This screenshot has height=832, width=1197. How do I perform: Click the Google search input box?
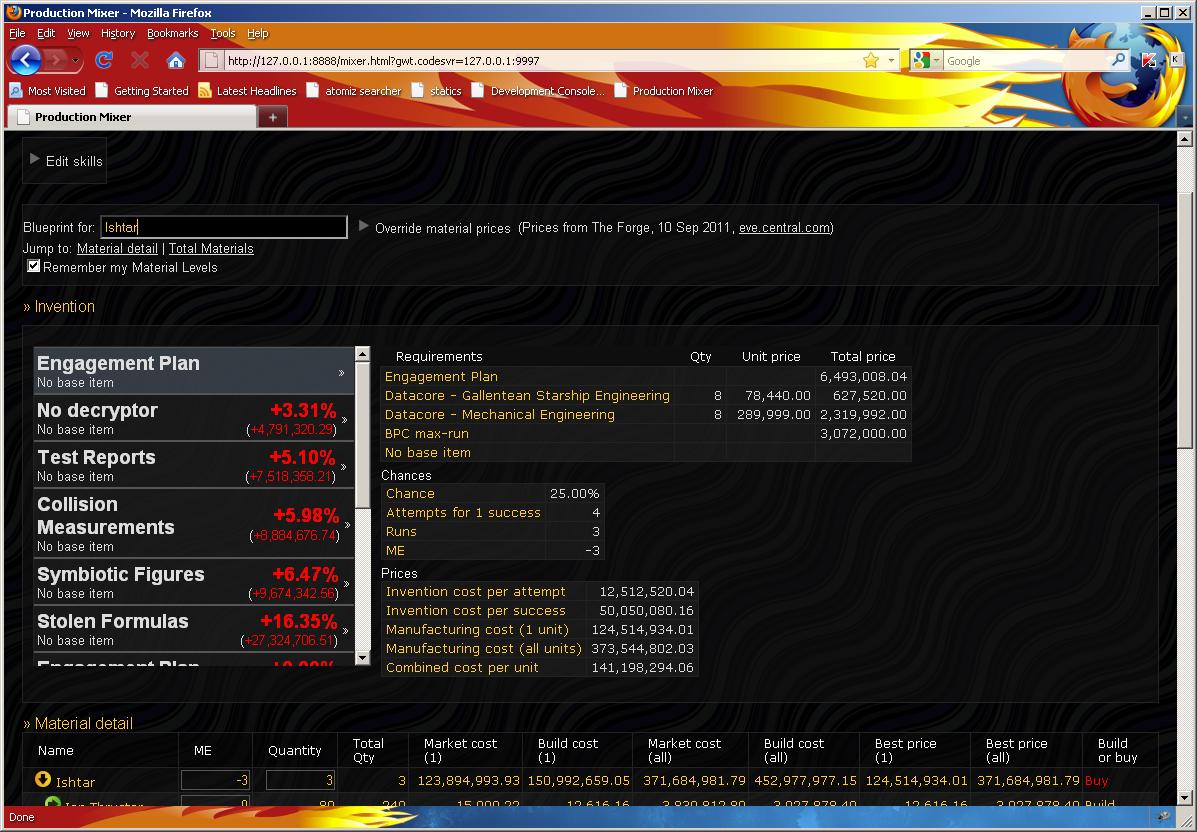coord(1026,60)
